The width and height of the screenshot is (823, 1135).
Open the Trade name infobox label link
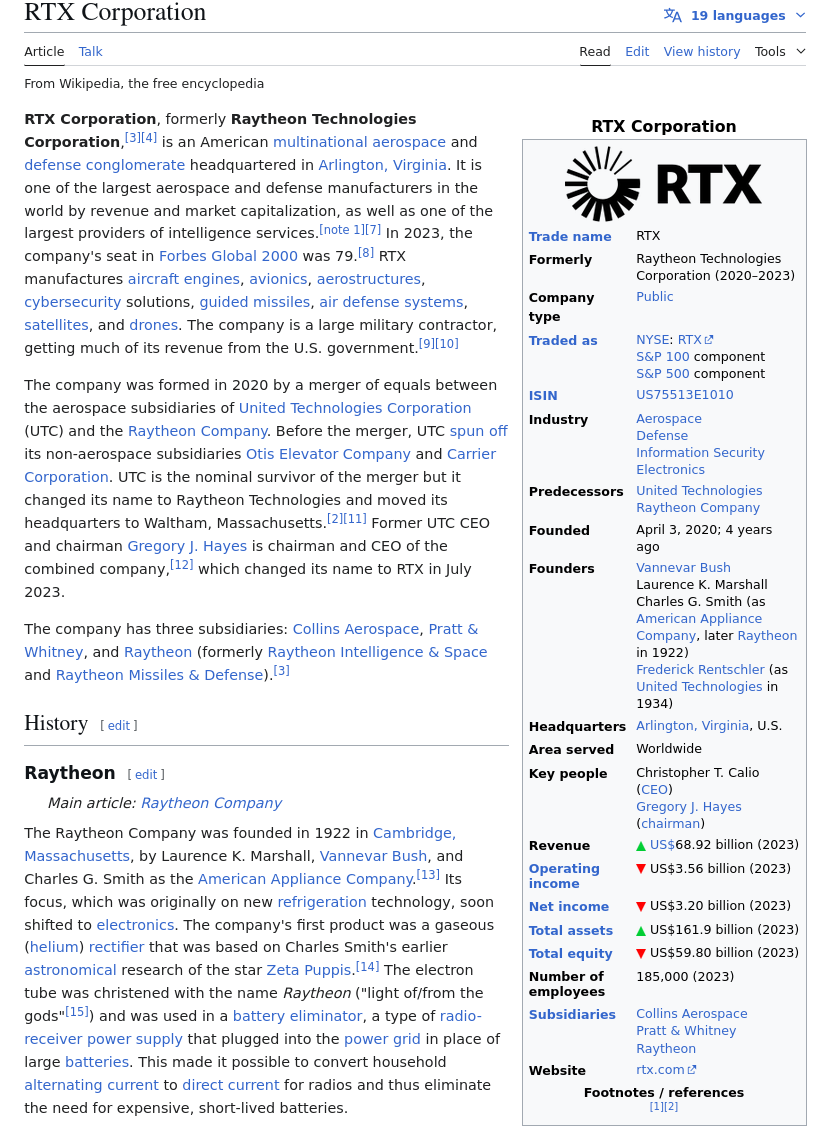pos(570,237)
